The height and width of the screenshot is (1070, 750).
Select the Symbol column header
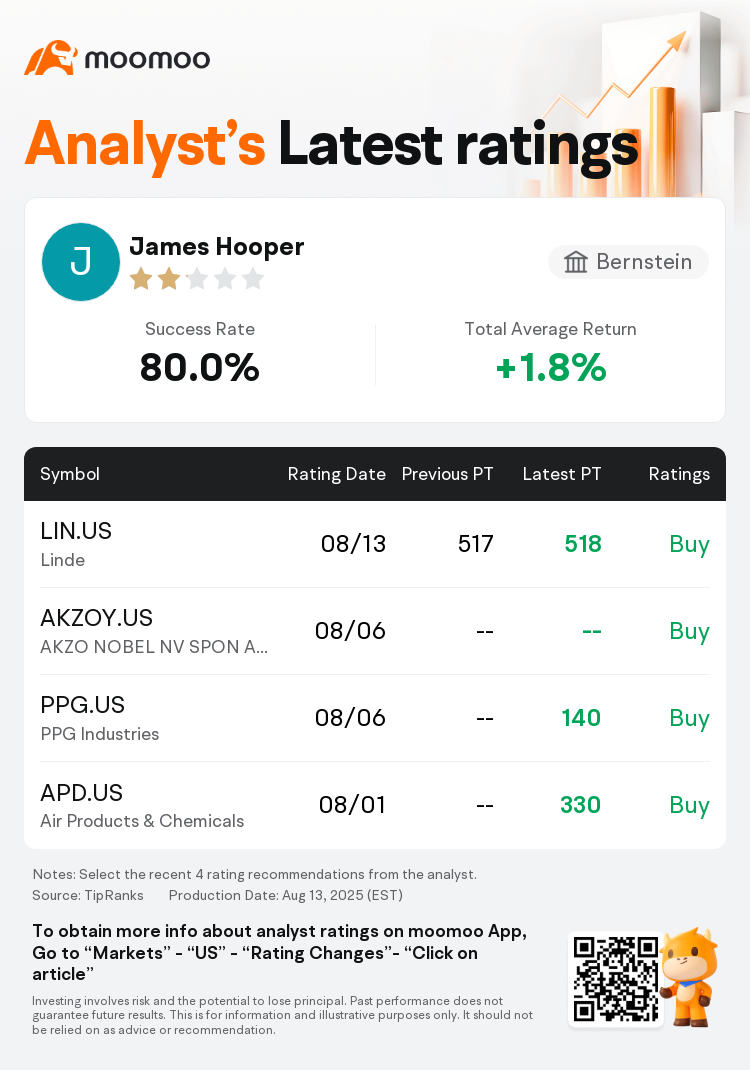[70, 474]
